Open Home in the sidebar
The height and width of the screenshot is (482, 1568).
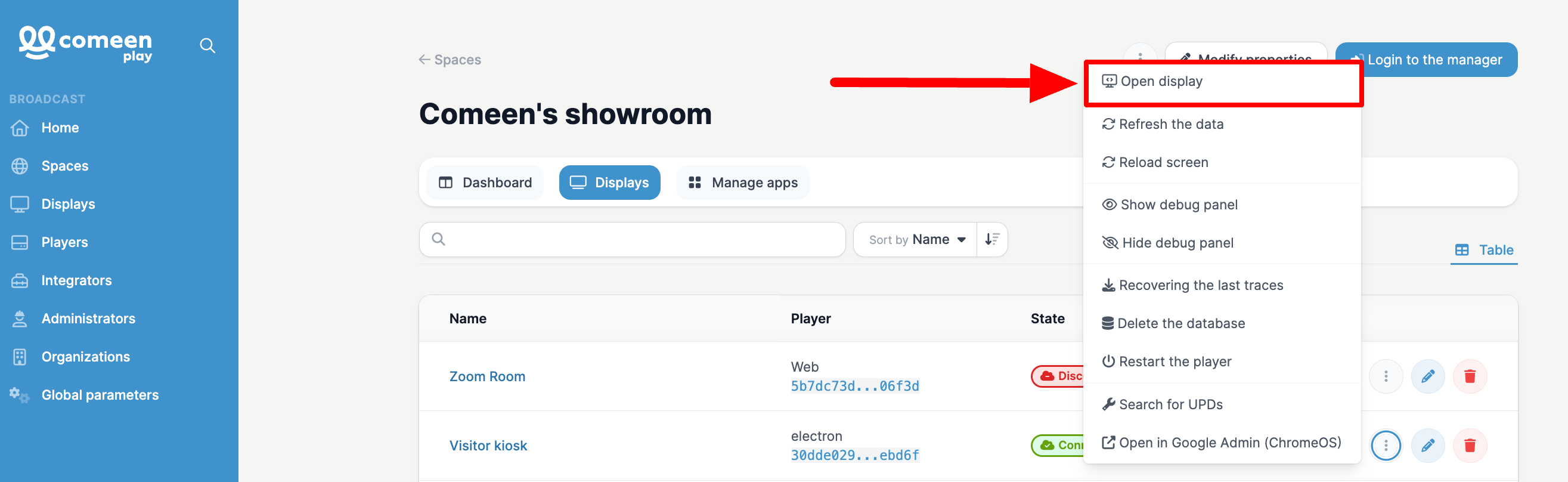click(x=60, y=128)
